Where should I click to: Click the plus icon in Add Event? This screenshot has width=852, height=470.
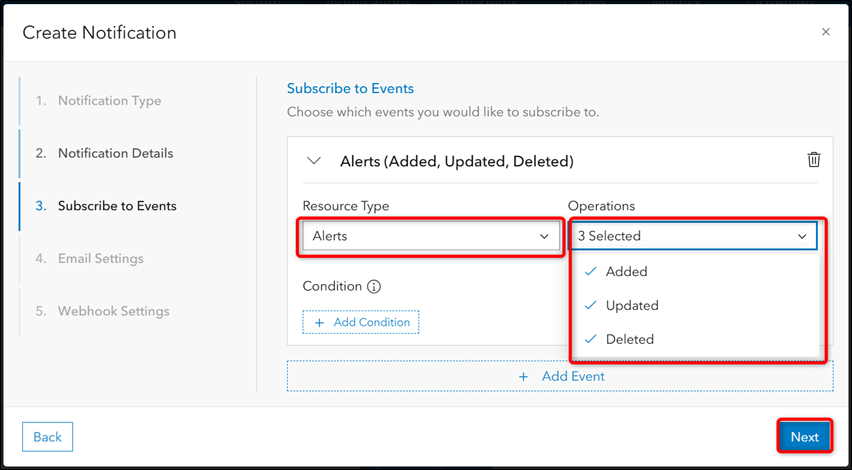(524, 377)
